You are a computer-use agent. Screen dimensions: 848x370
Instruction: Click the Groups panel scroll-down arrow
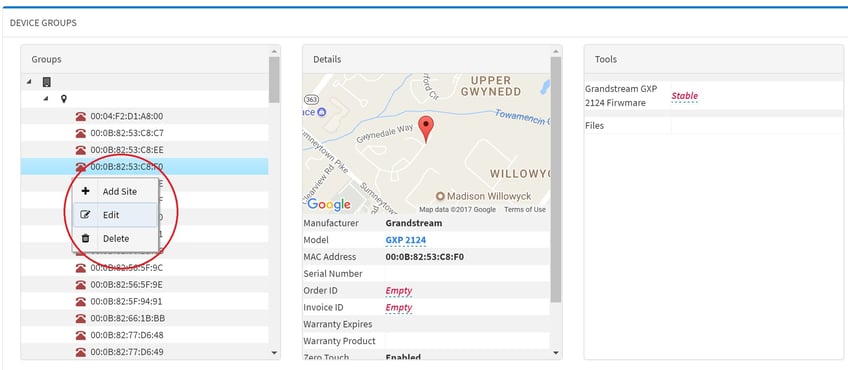[x=274, y=353]
